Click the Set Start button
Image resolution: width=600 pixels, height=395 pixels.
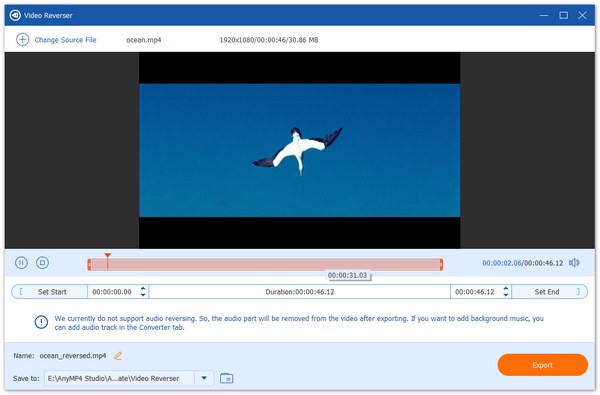pyautogui.click(x=50, y=292)
